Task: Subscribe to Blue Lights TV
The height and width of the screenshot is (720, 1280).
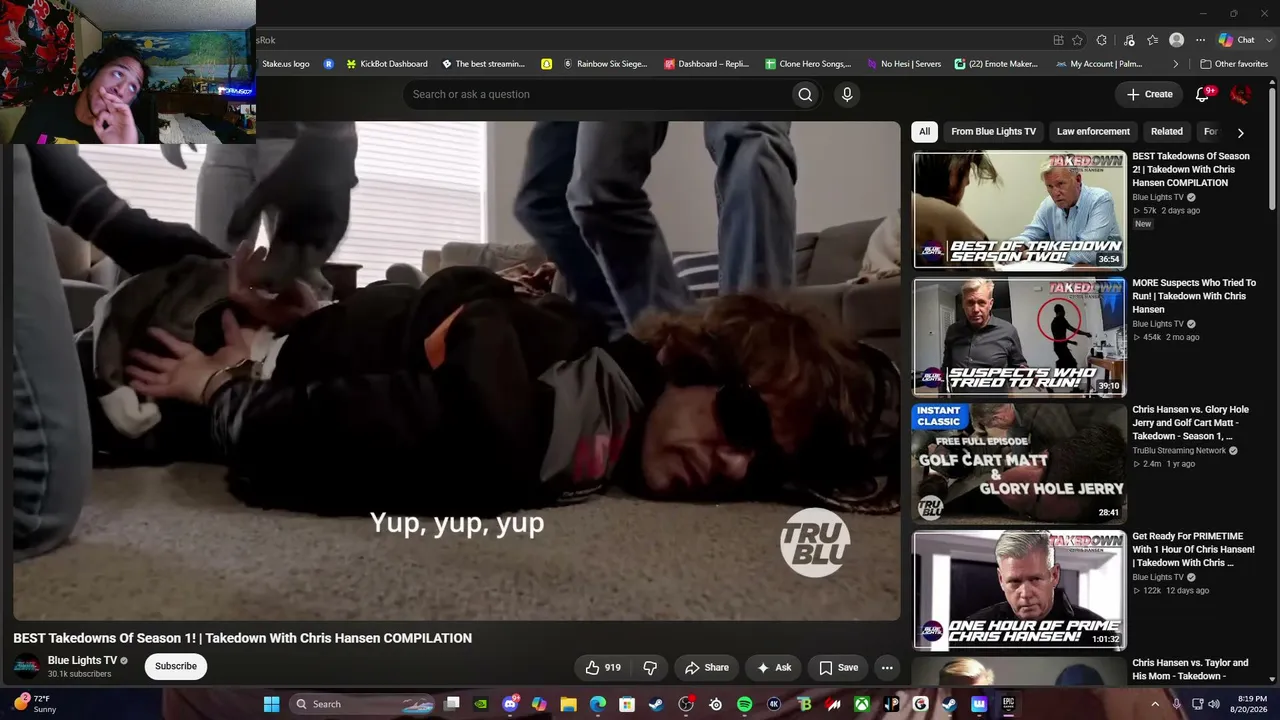Action: pos(176,666)
